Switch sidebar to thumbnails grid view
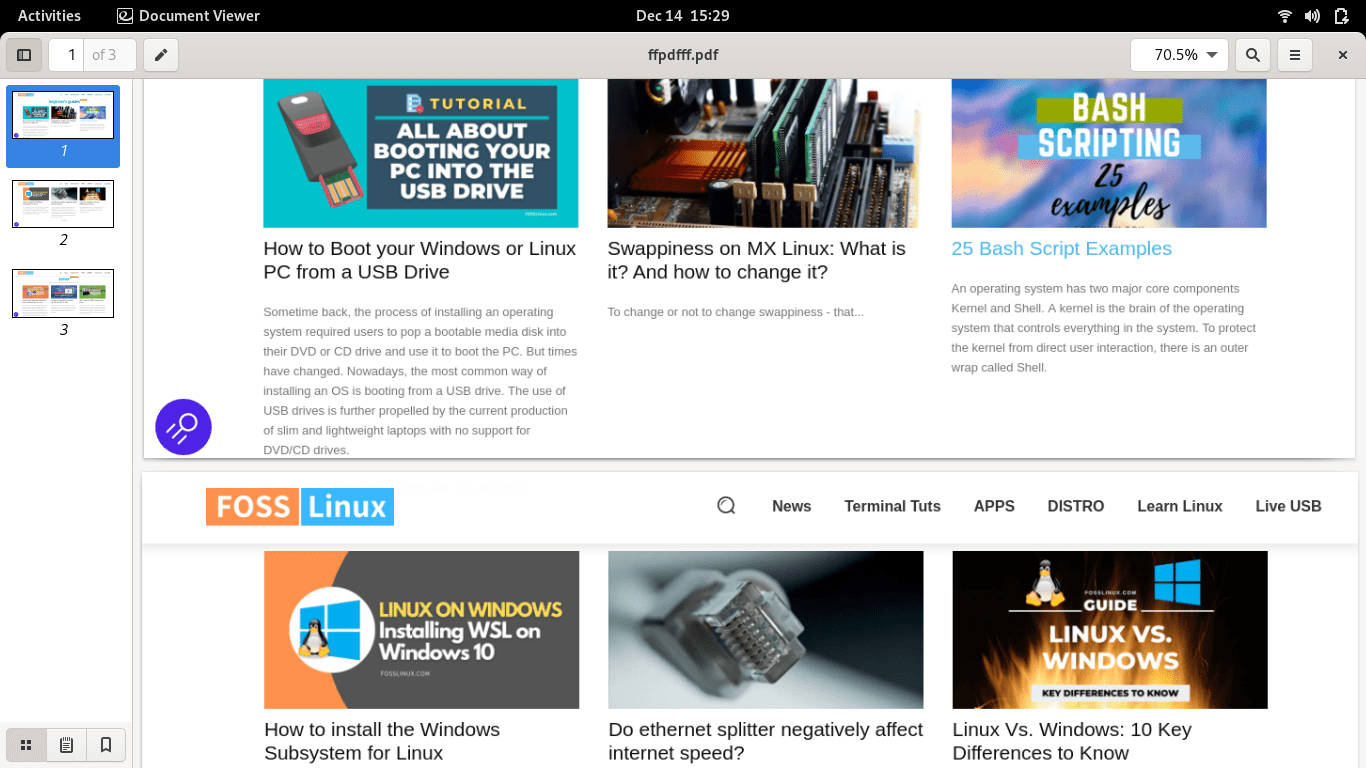Image resolution: width=1366 pixels, height=768 pixels. click(27, 745)
